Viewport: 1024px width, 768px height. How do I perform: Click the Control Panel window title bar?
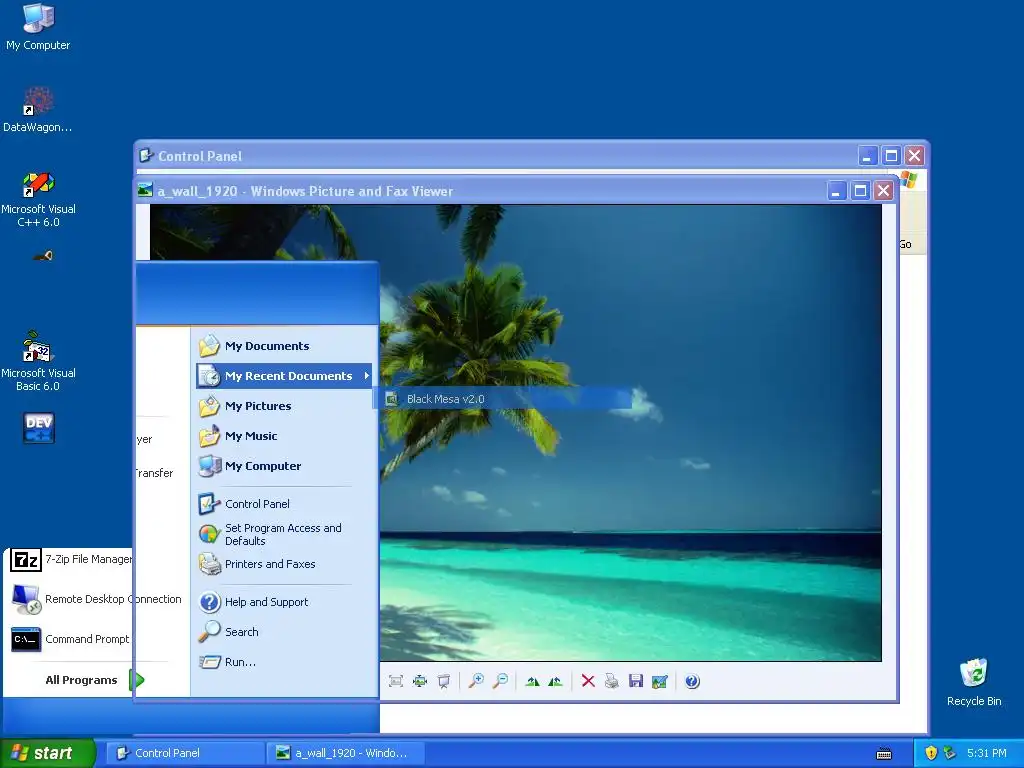[x=496, y=156]
